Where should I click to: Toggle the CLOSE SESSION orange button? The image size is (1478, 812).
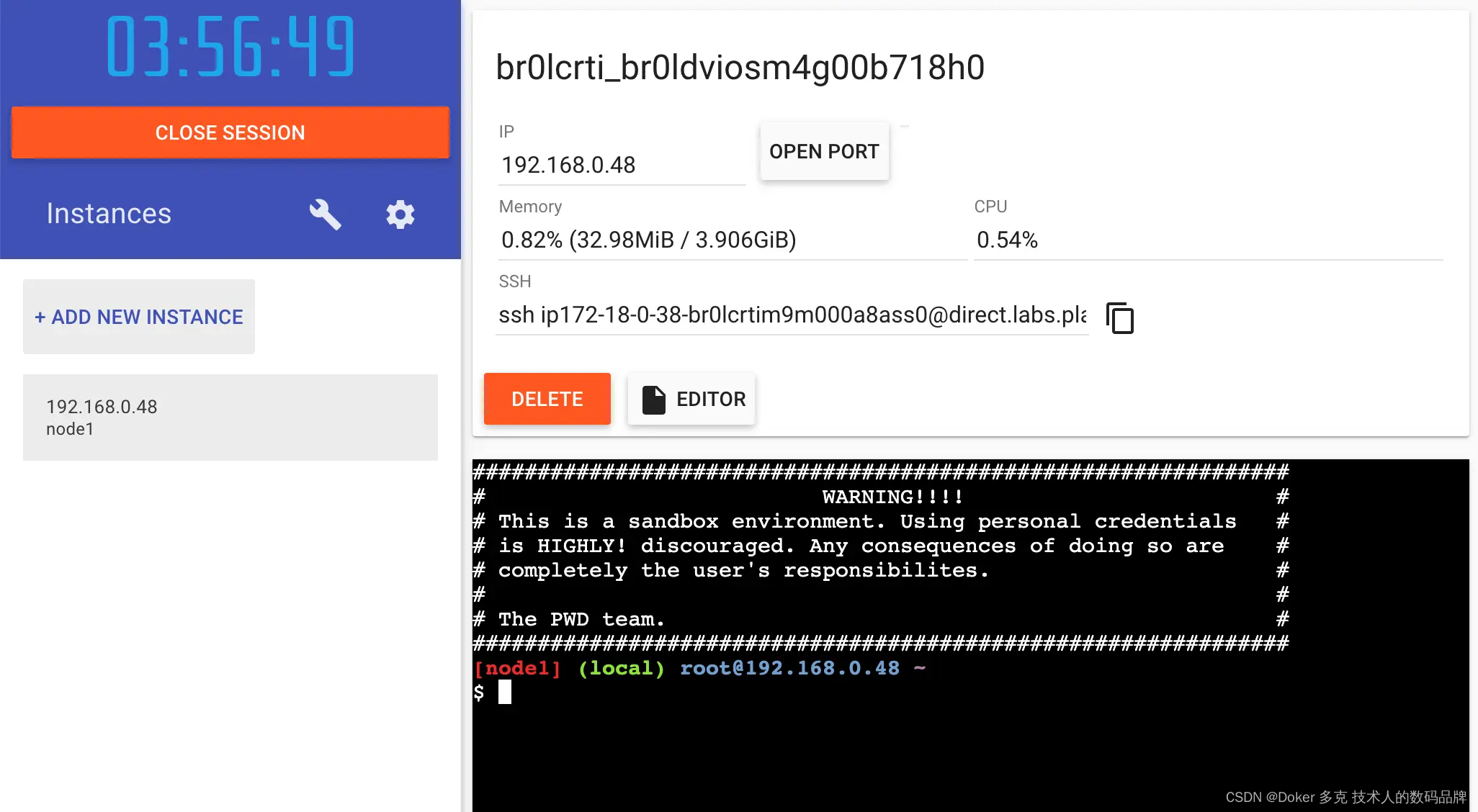230,132
